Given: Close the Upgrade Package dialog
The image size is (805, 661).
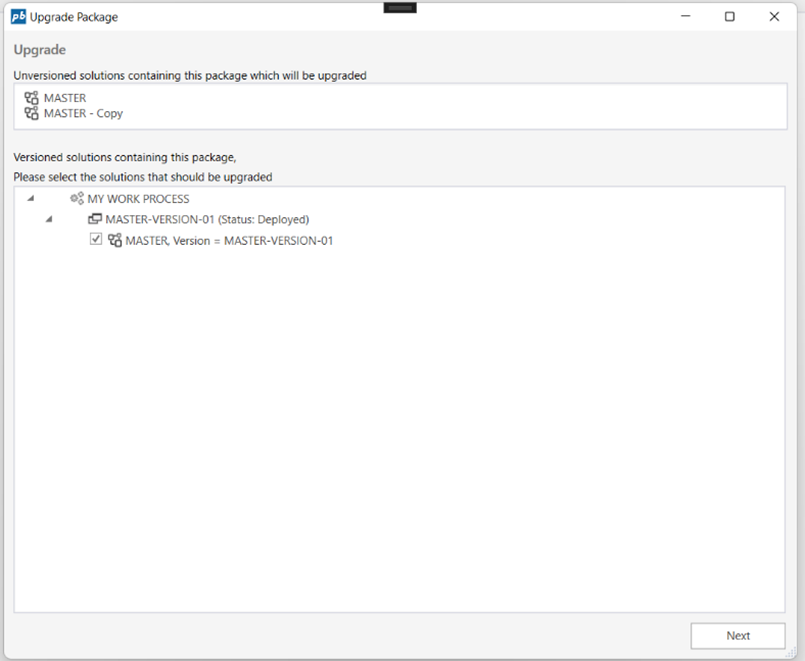Looking at the screenshot, I should click(774, 16).
